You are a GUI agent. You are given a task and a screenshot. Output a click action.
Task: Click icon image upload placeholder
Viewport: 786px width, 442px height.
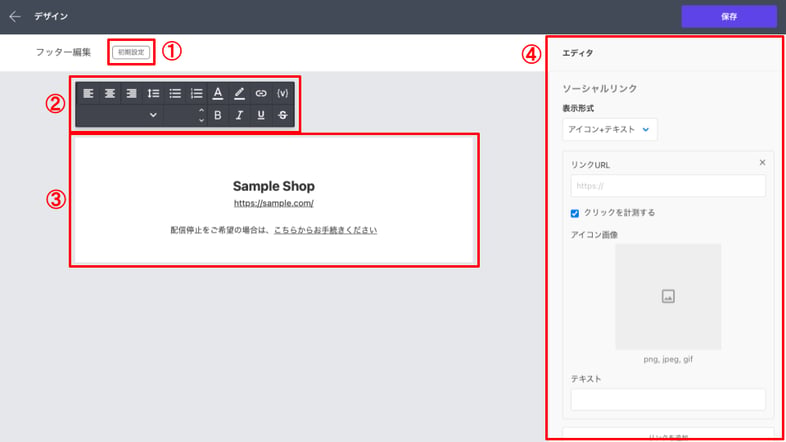coord(668,297)
